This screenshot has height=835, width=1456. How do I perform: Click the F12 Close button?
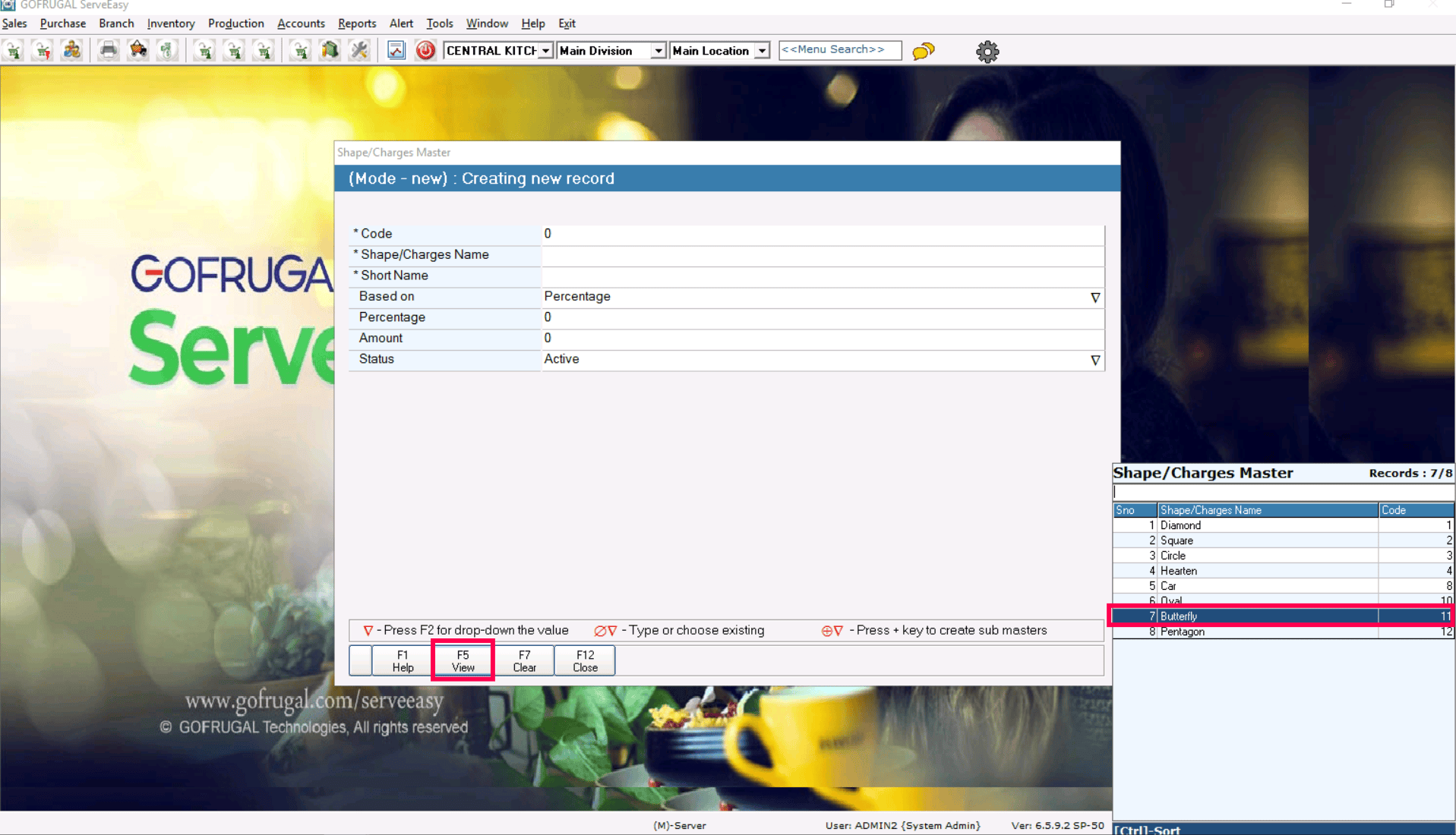[585, 660]
